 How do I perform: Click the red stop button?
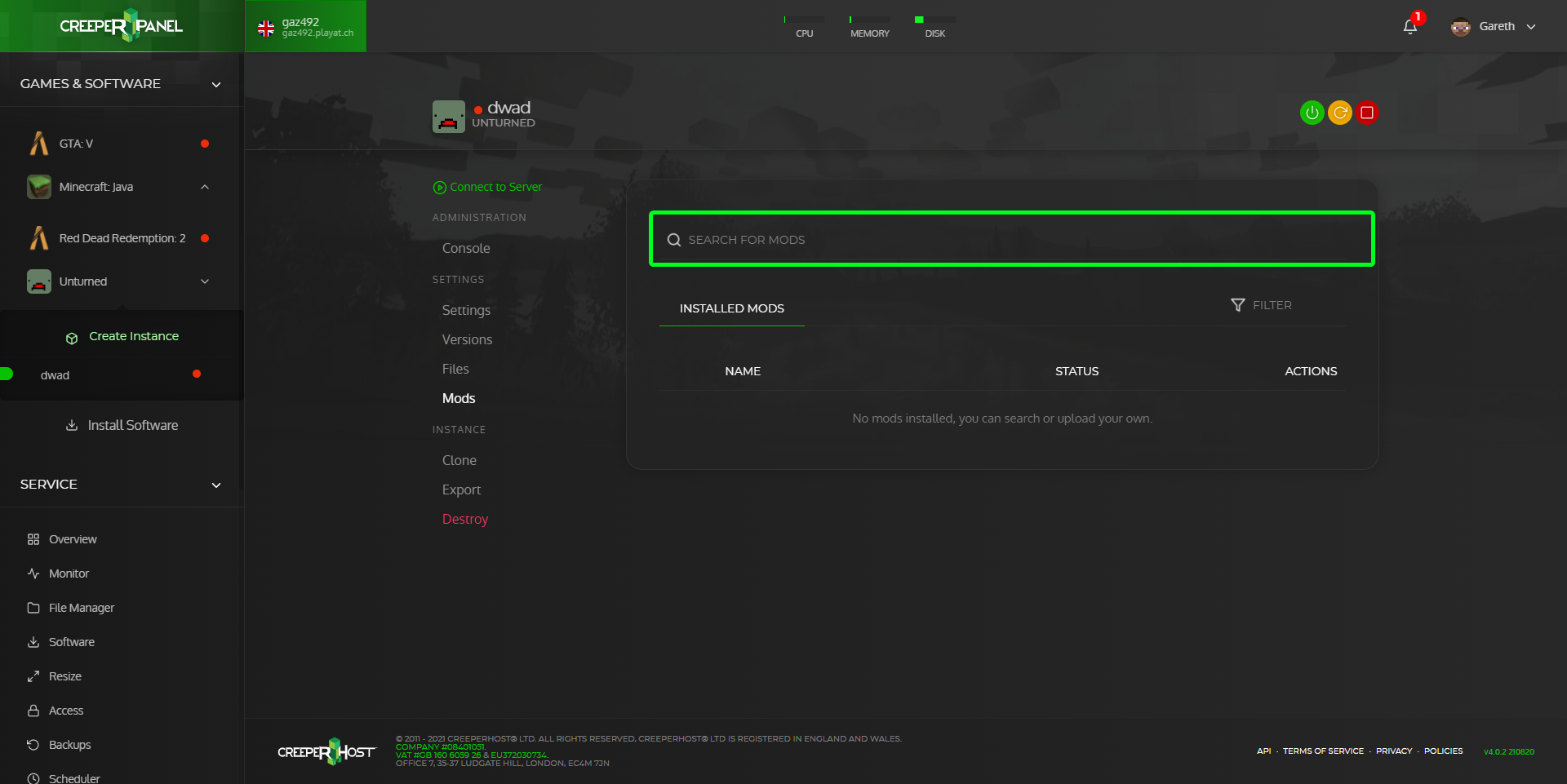tap(1367, 113)
